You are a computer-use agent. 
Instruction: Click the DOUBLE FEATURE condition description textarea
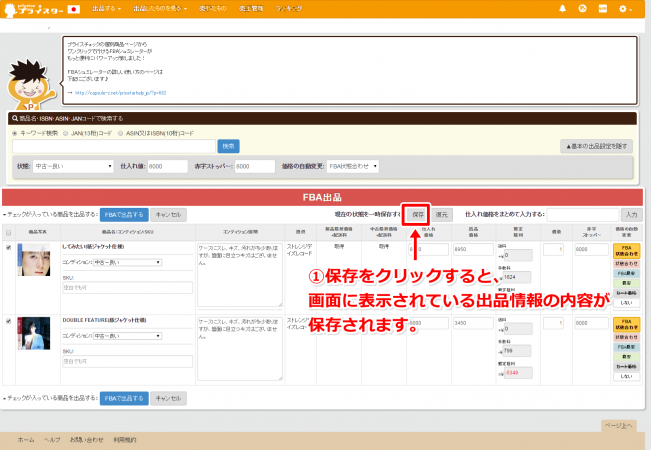coord(240,349)
